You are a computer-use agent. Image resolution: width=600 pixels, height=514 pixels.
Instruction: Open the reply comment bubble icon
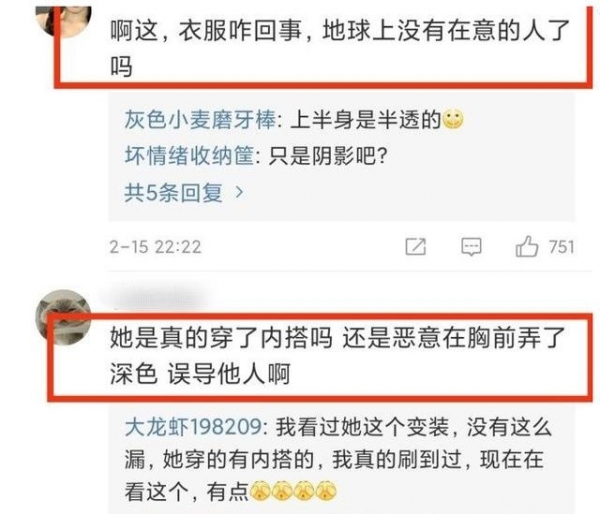471,247
